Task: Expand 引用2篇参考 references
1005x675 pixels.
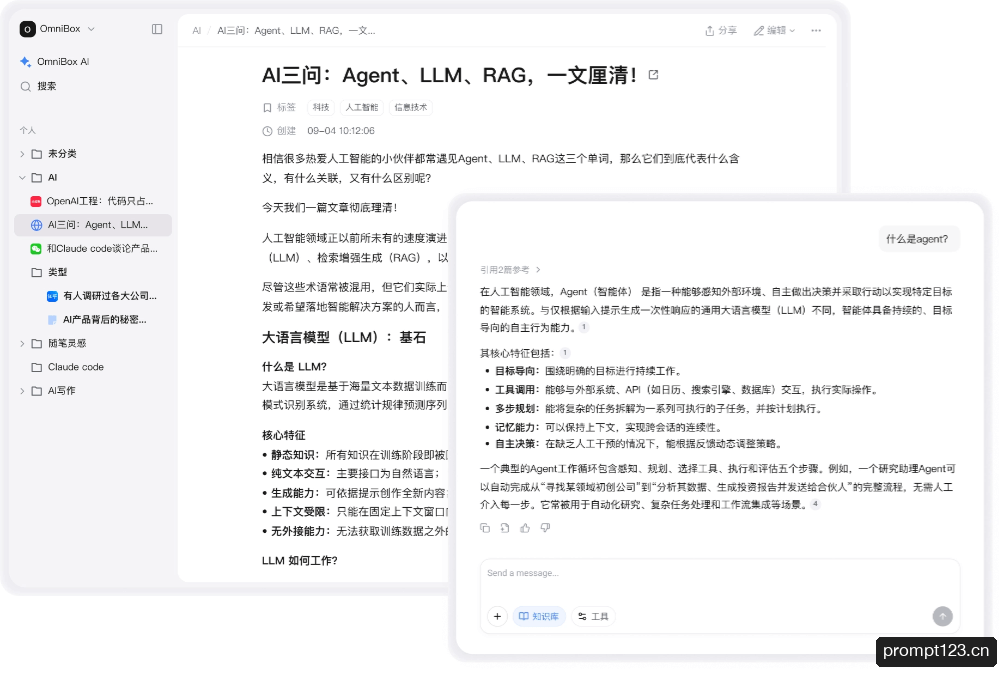Action: pyautogui.click(x=510, y=270)
